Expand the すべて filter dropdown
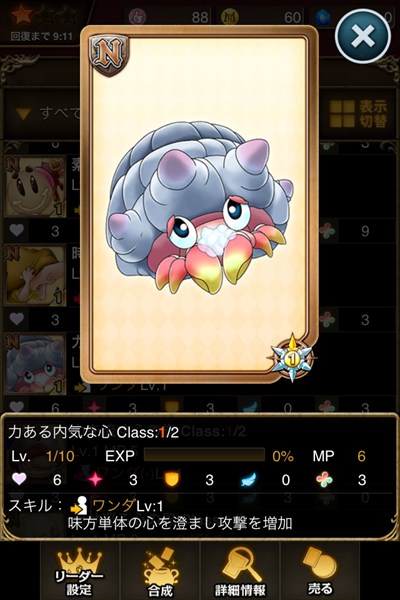This screenshot has width=400, height=600. (x=48, y=114)
